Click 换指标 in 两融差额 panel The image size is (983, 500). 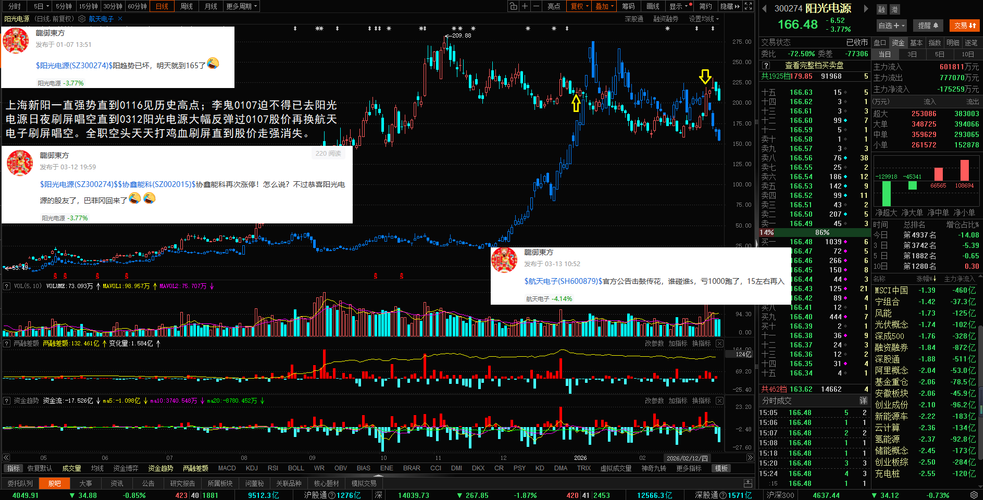point(701,343)
